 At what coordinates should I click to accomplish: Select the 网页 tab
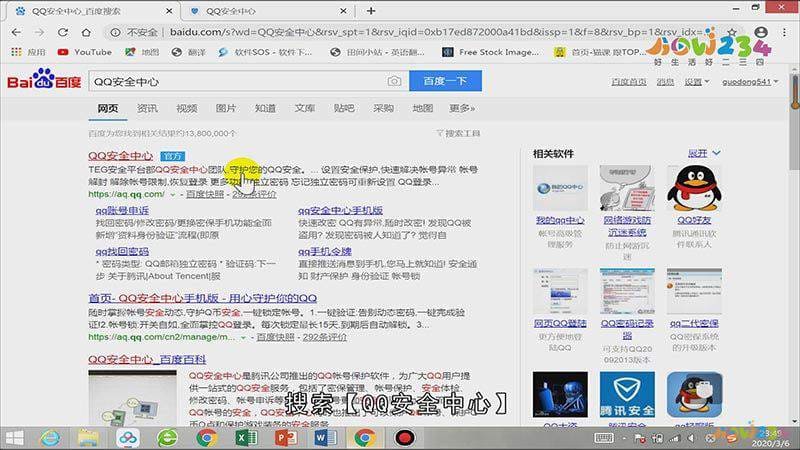[108, 108]
